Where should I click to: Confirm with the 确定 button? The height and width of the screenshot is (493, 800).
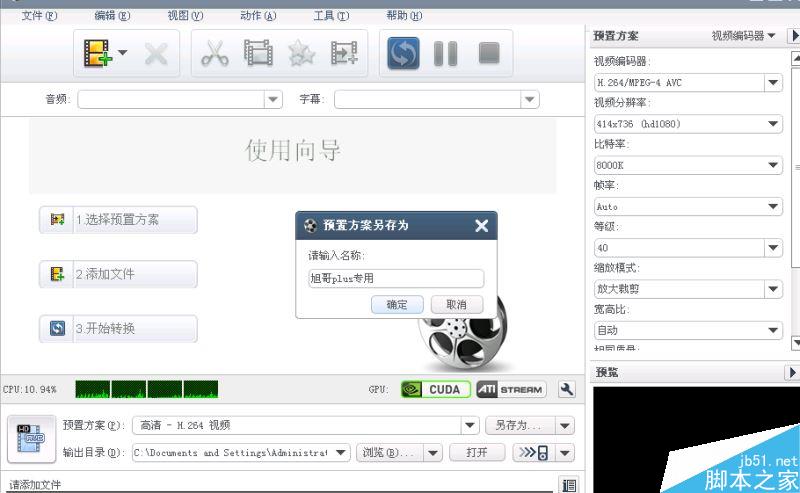point(397,305)
